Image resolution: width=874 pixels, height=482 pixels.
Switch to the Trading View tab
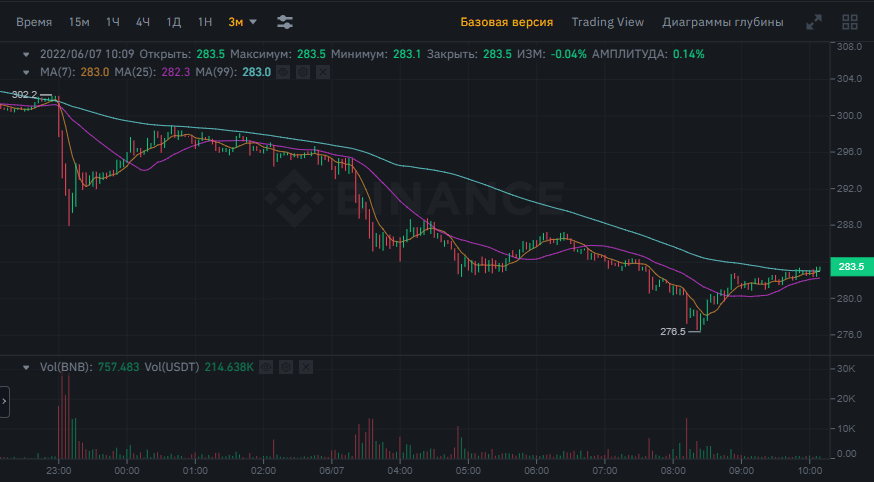coord(607,21)
